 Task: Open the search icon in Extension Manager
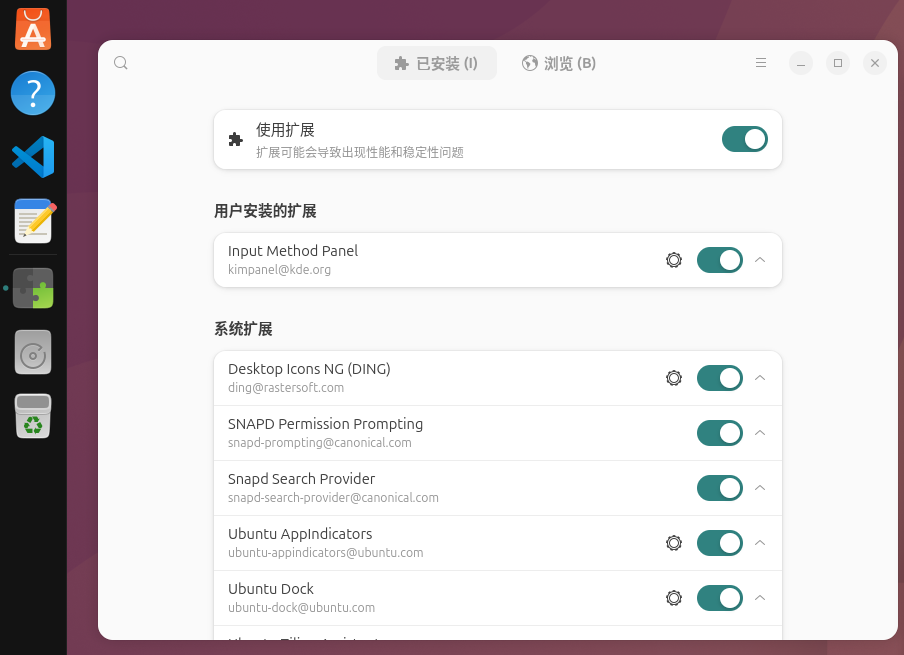tap(120, 63)
